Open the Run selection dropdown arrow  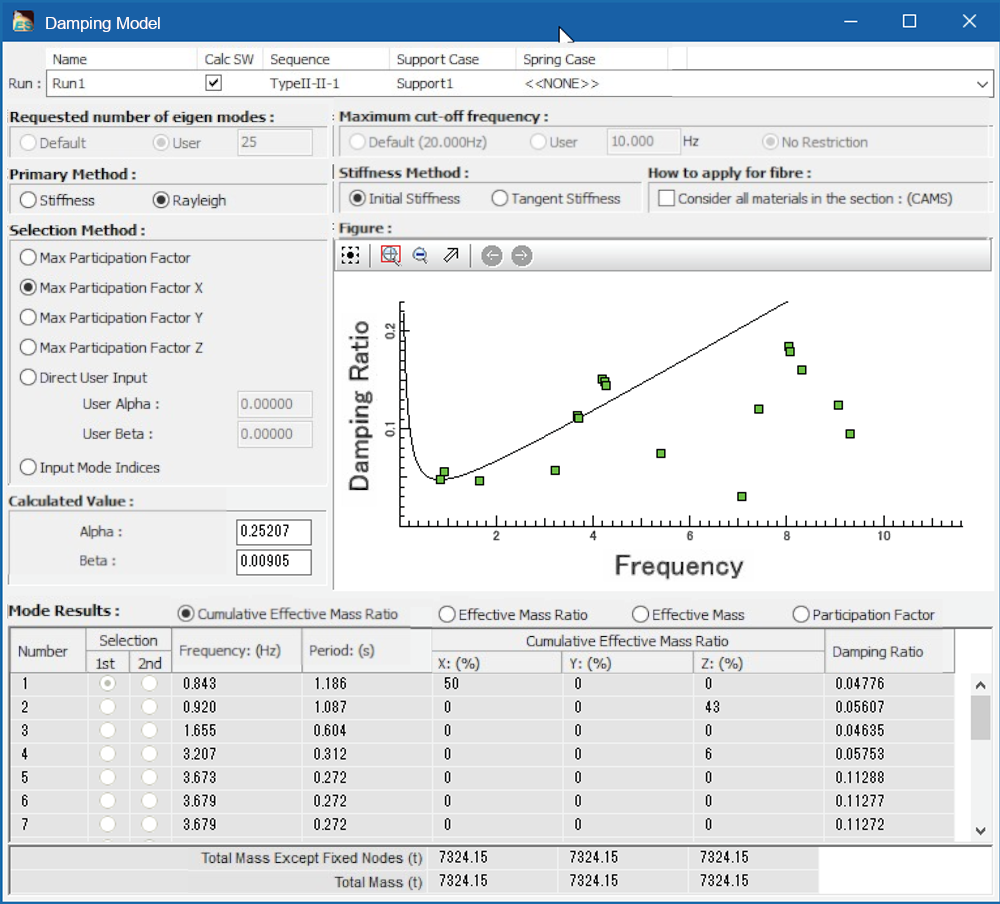coord(982,84)
